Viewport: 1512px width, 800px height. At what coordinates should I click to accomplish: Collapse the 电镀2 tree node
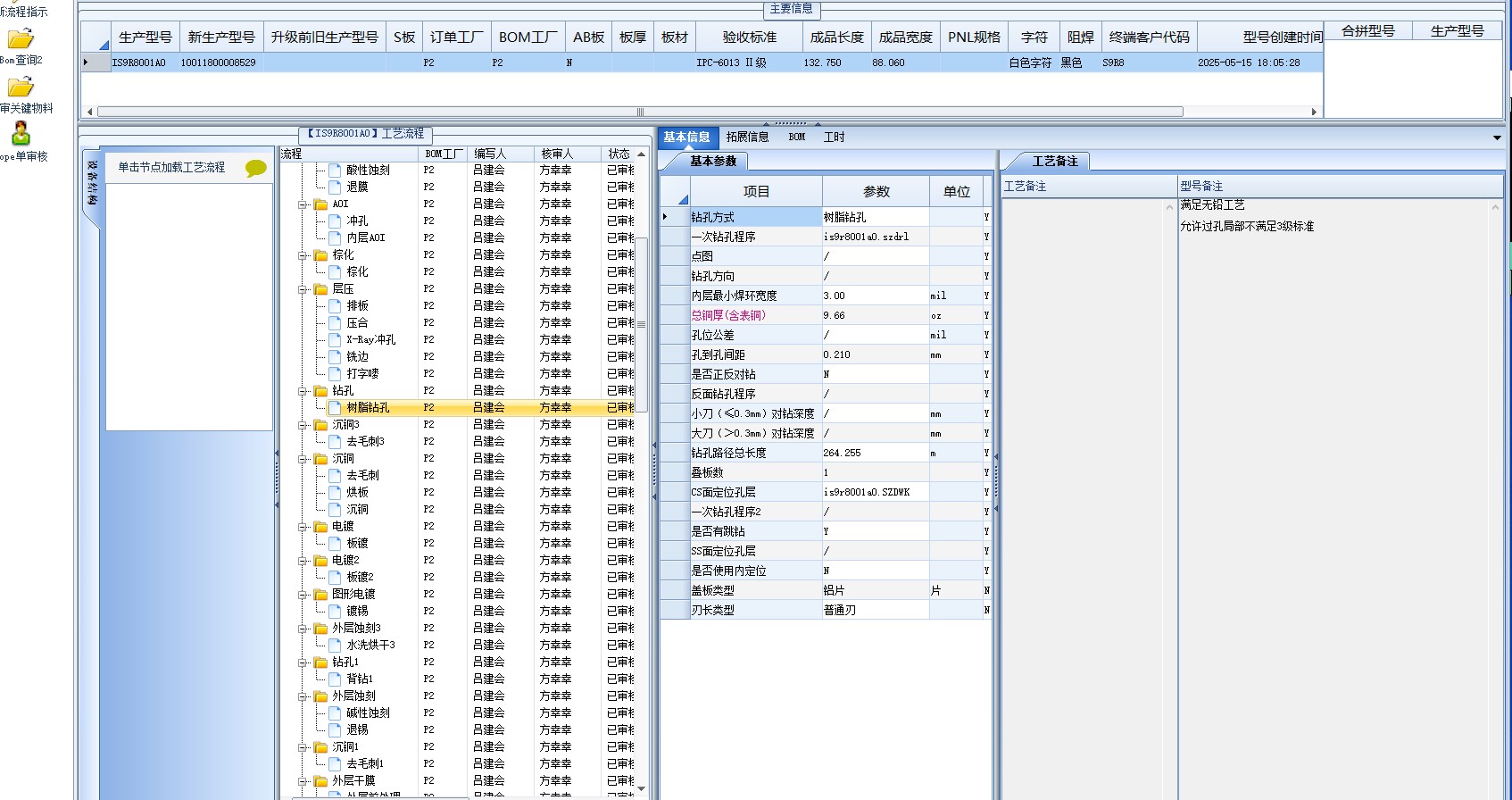tap(303, 561)
